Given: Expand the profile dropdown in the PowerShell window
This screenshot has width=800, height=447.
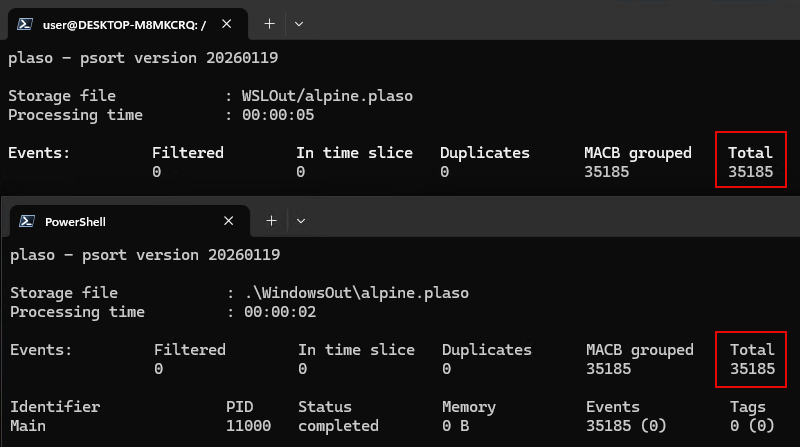Looking at the screenshot, I should pyautogui.click(x=300, y=221).
